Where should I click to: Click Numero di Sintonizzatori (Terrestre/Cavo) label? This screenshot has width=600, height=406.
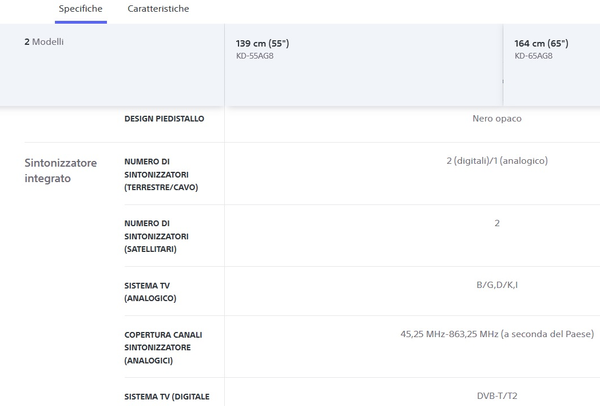pyautogui.click(x=161, y=174)
